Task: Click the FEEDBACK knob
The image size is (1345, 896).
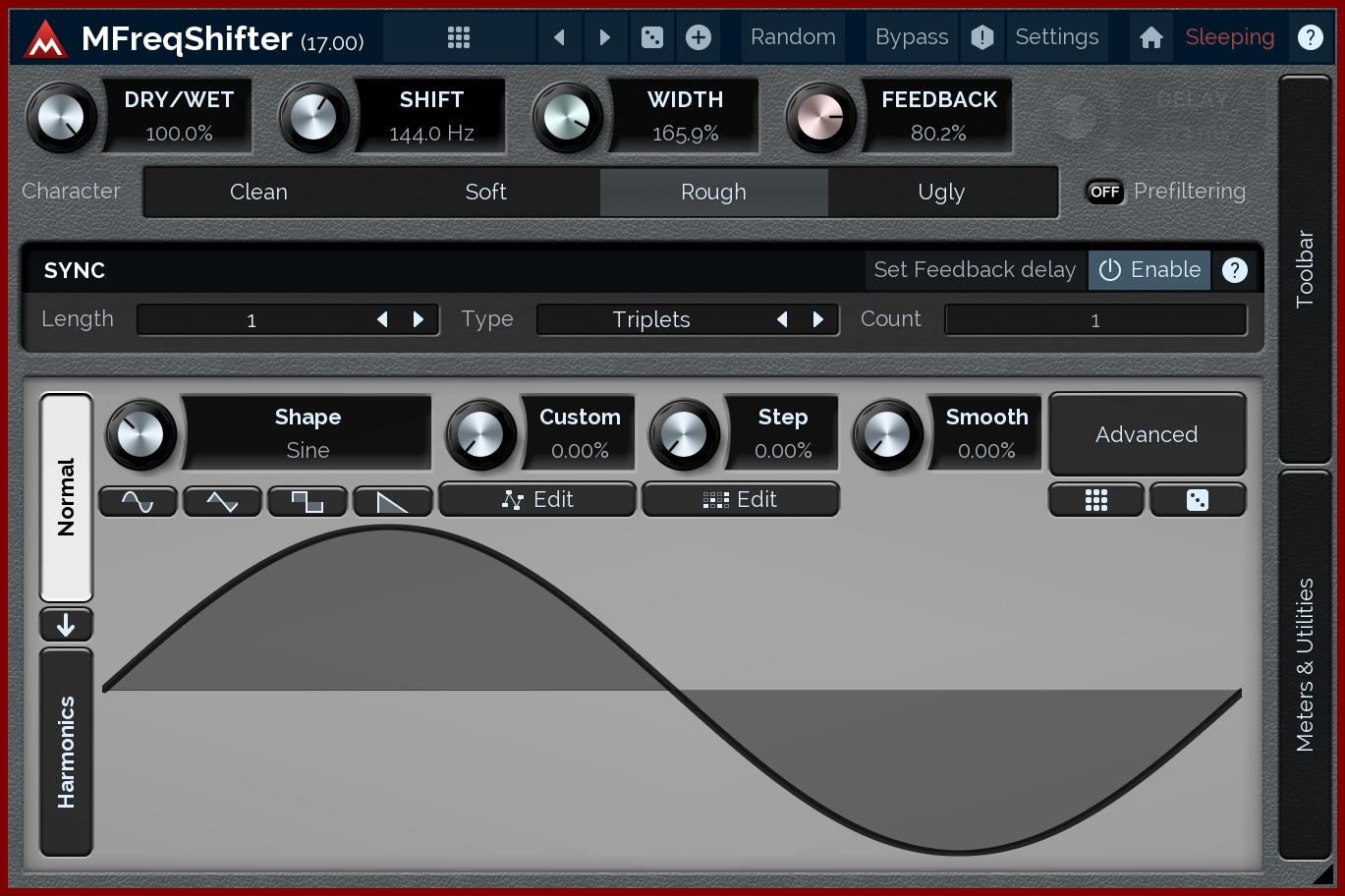Action: [820, 118]
